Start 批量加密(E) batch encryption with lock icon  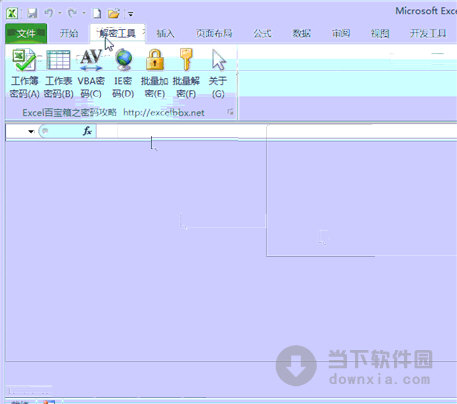(x=154, y=73)
